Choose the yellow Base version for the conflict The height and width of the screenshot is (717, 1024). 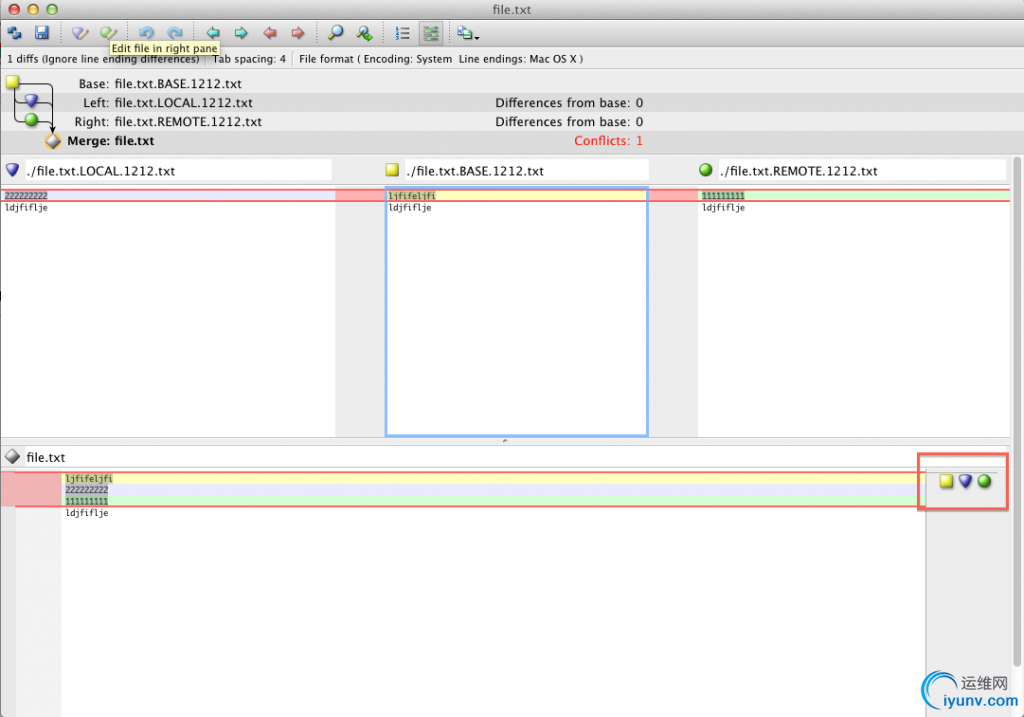coord(946,481)
